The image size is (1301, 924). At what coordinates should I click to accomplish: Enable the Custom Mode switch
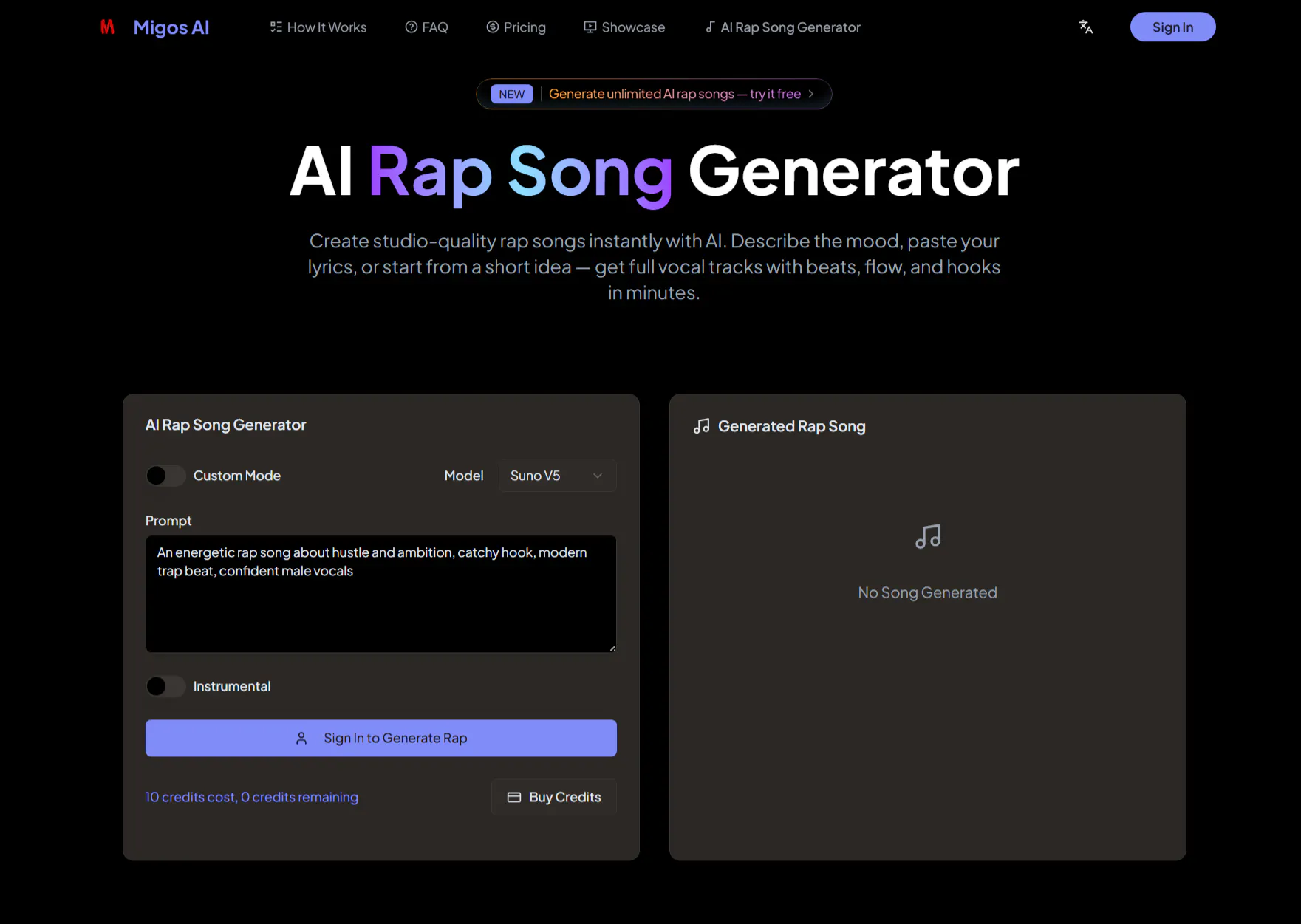tap(165, 476)
